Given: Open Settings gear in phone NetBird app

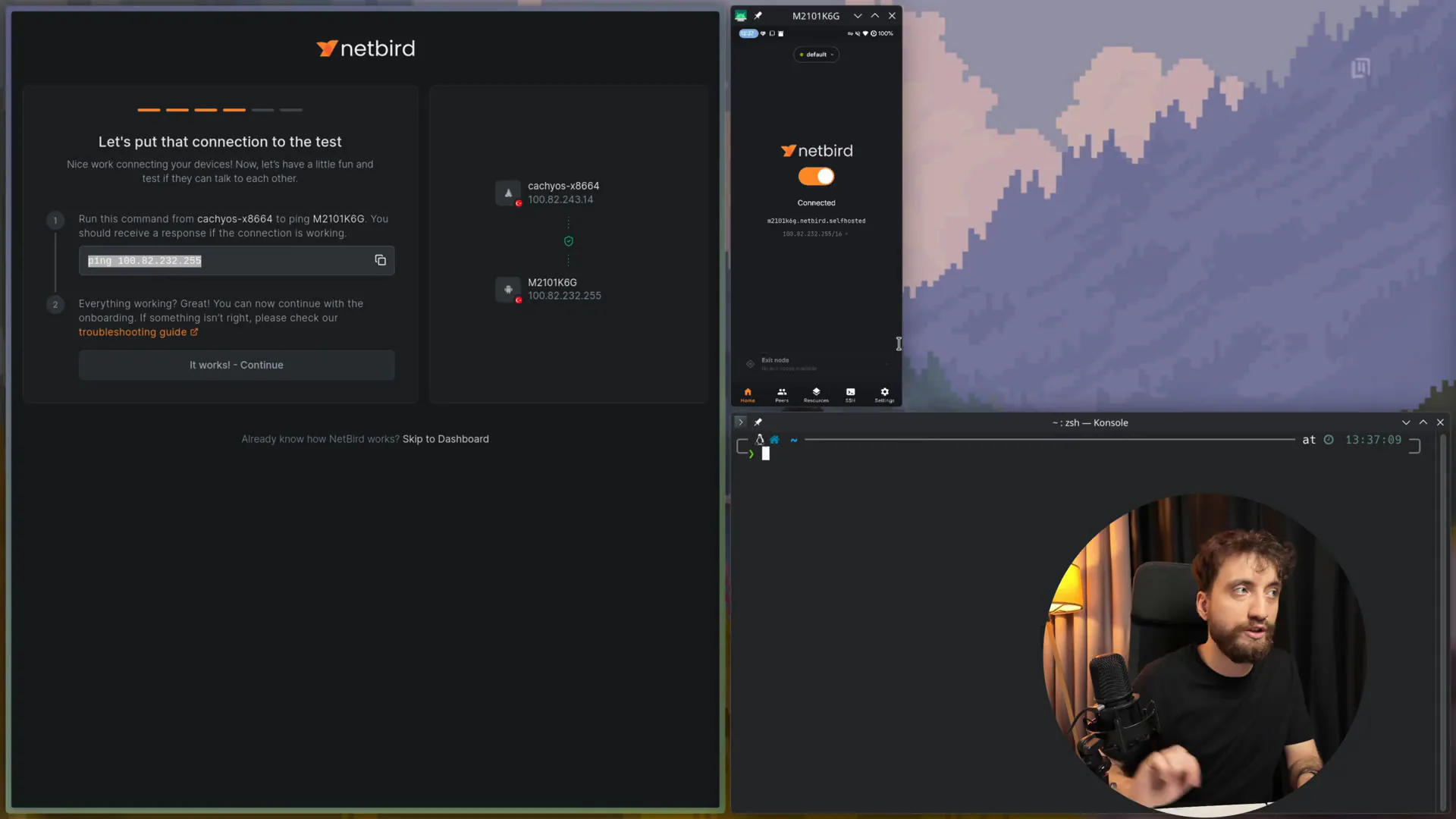Looking at the screenshot, I should (884, 395).
